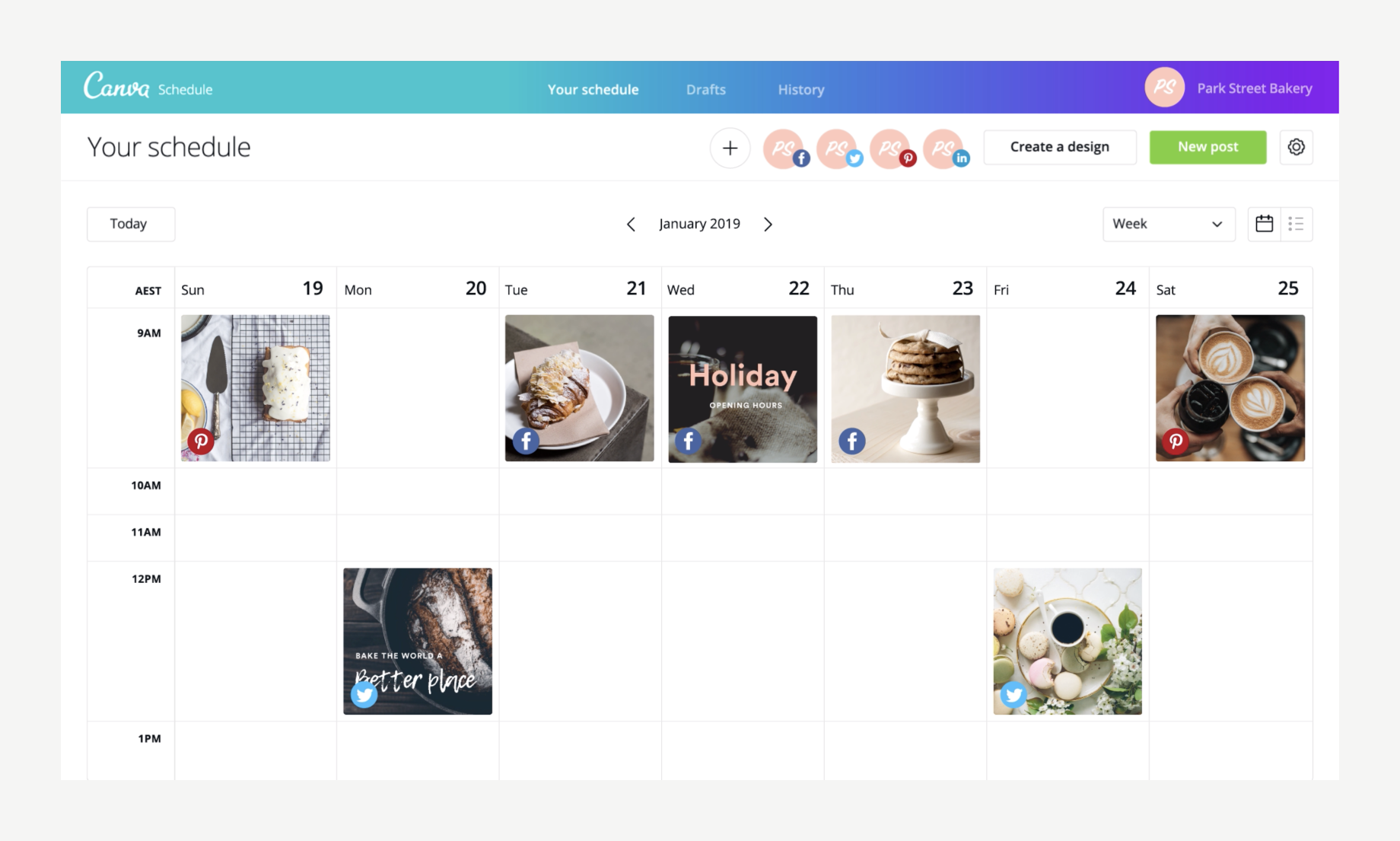Click the previous month chevron
Screen dimensions: 1400x841
point(632,224)
